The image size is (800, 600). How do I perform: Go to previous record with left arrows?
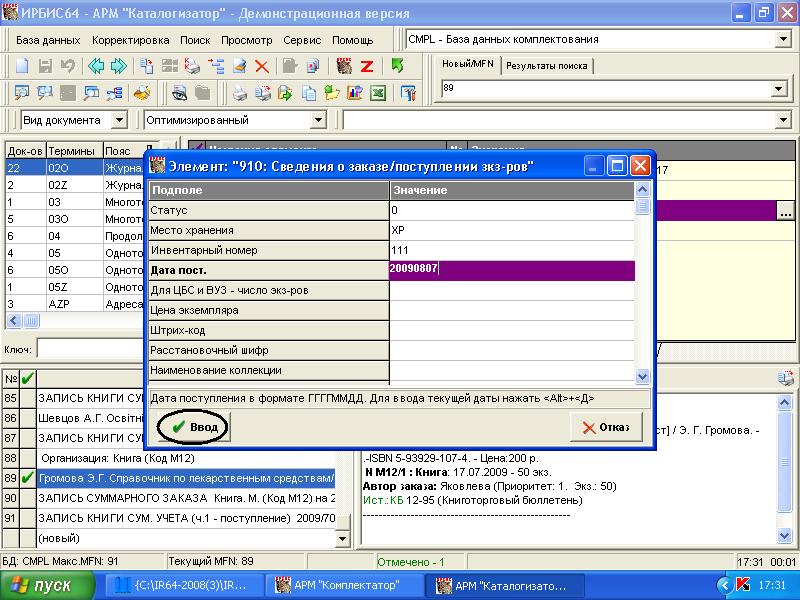(97, 67)
